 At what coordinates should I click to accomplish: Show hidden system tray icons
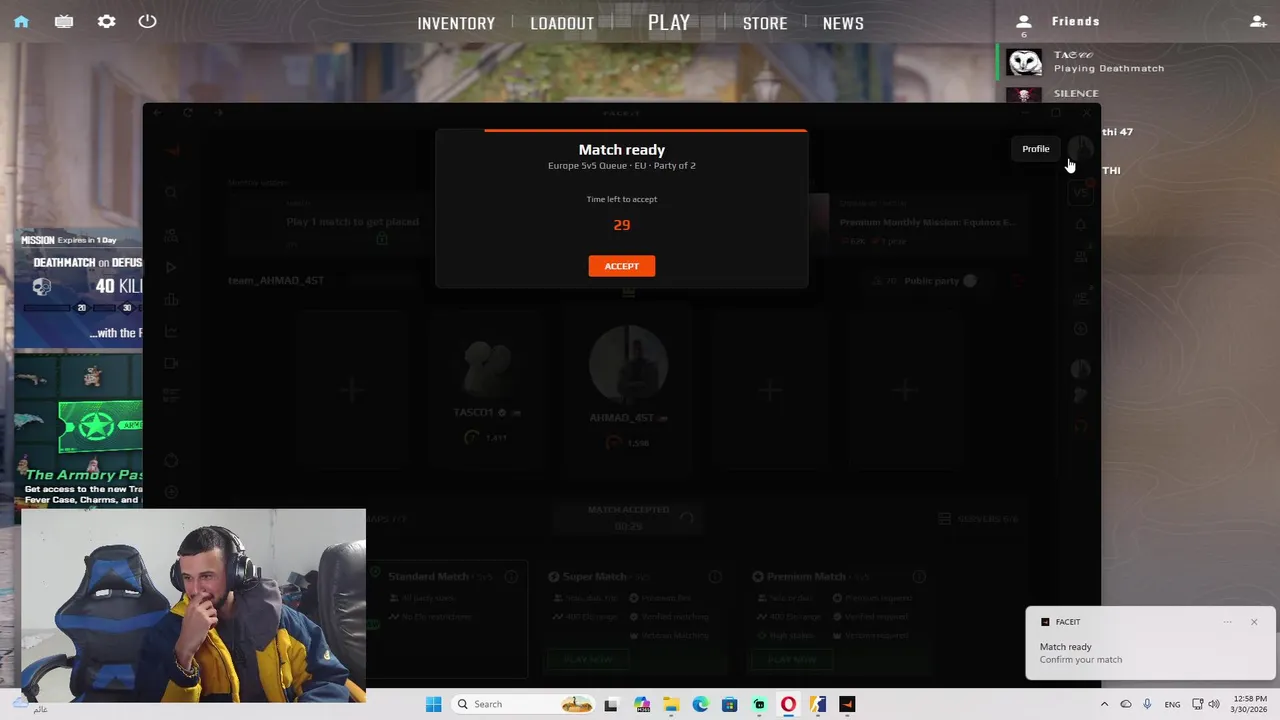click(x=1104, y=704)
